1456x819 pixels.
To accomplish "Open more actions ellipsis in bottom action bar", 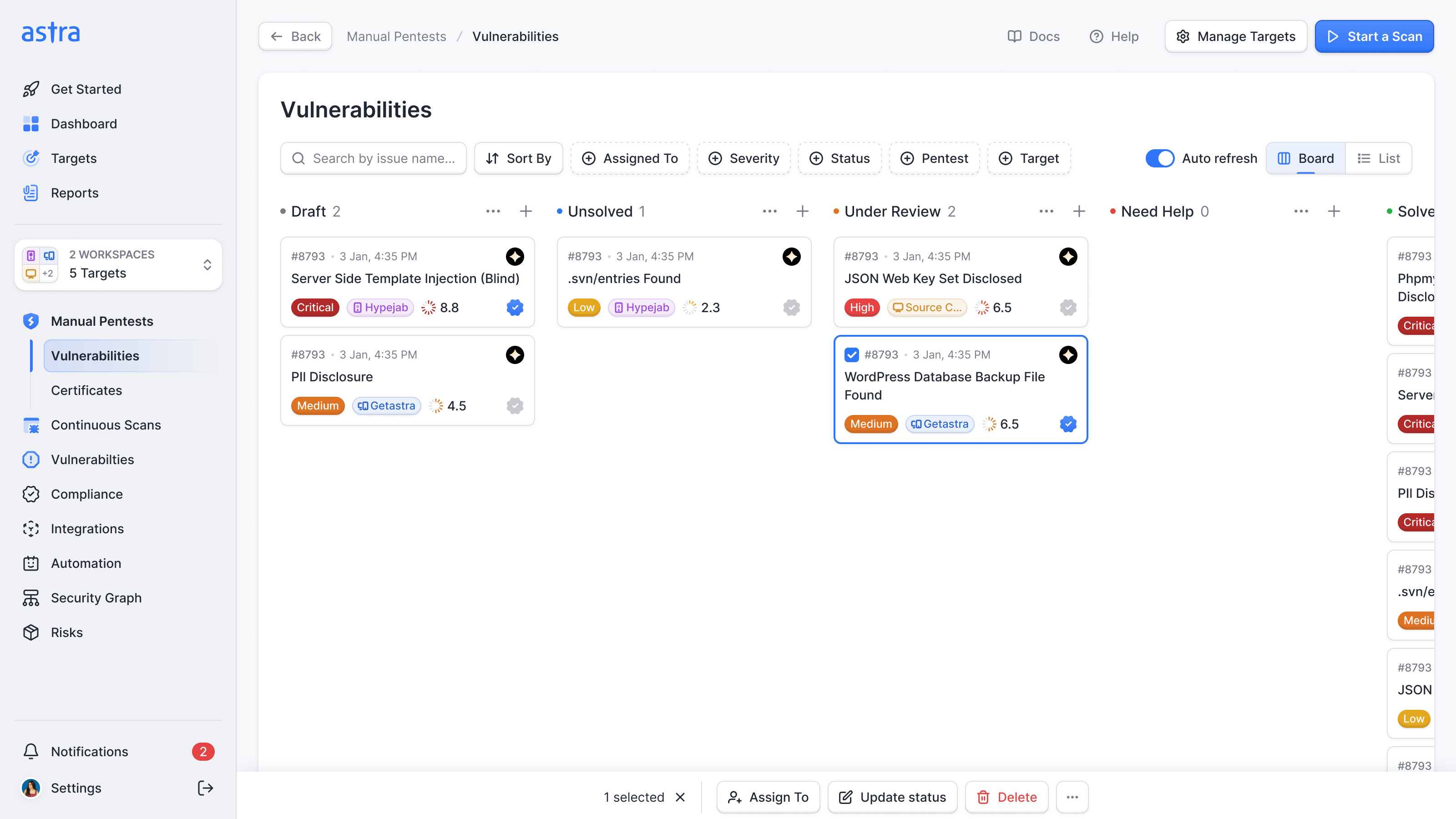I will [1072, 797].
